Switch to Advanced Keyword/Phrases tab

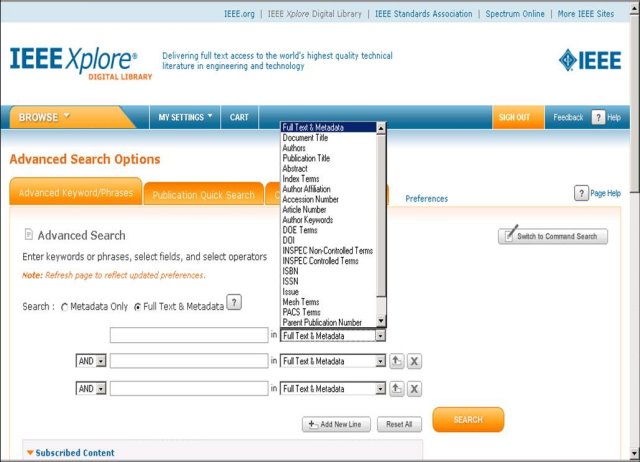(x=76, y=193)
